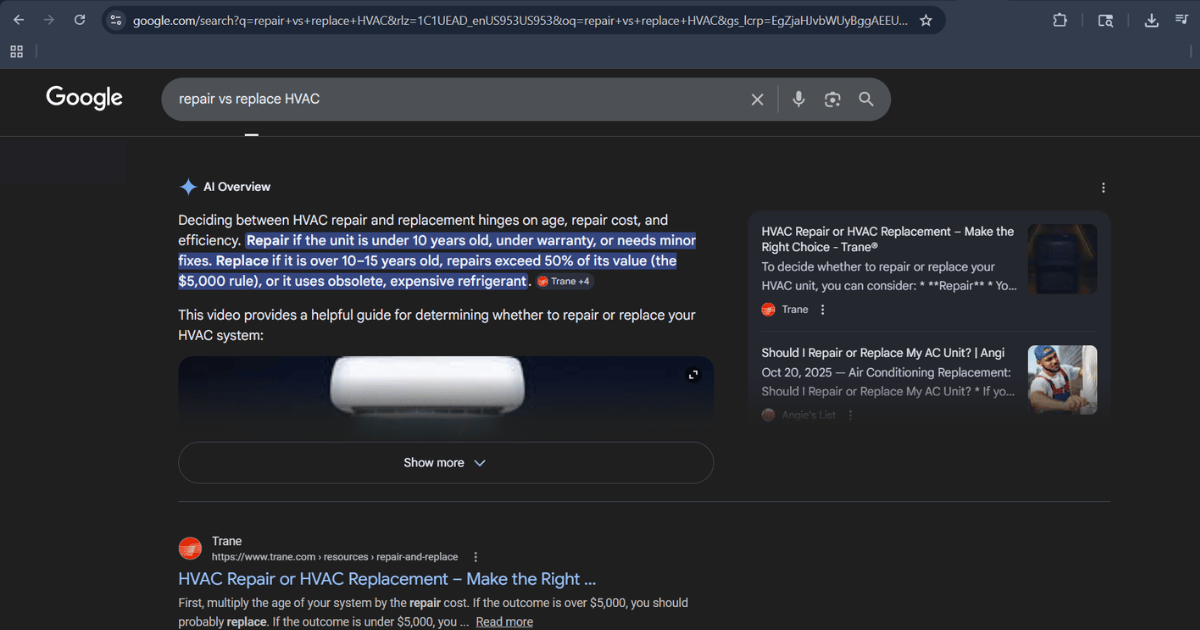This screenshot has height=630, width=1200.
Task: Bookmark this page with the star icon
Action: (926, 20)
